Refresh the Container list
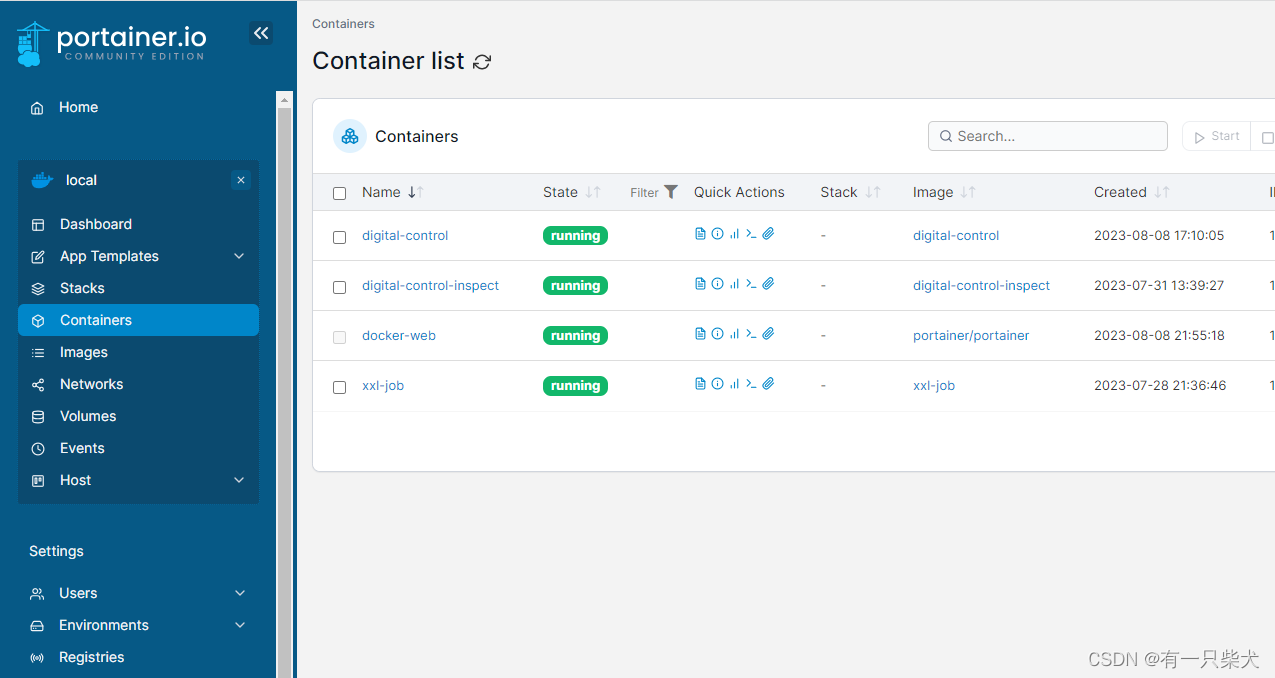 [x=482, y=62]
